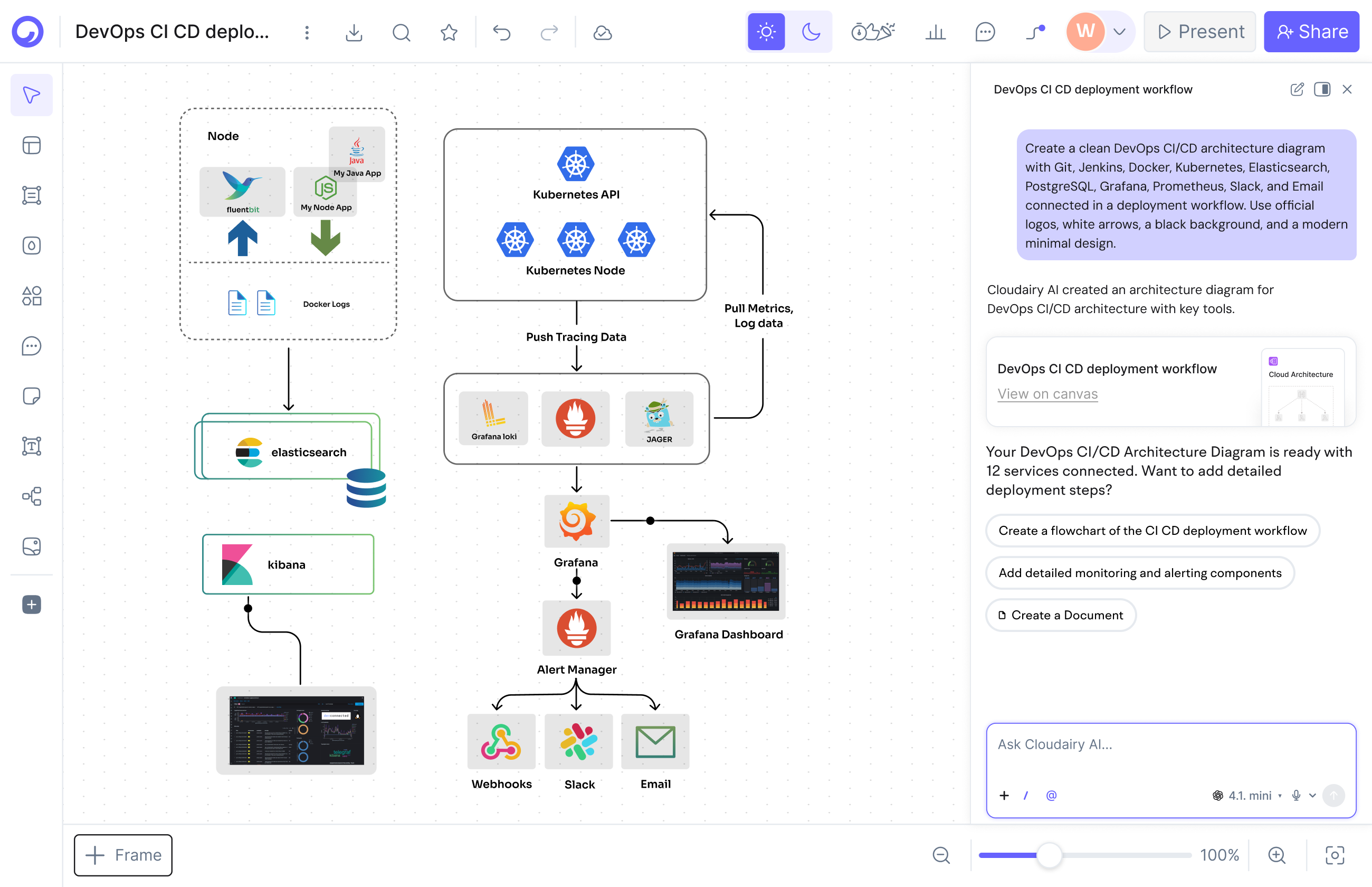This screenshot has height=887, width=1372.
Task: Insert a mention with the @ icon
Action: point(1052,796)
